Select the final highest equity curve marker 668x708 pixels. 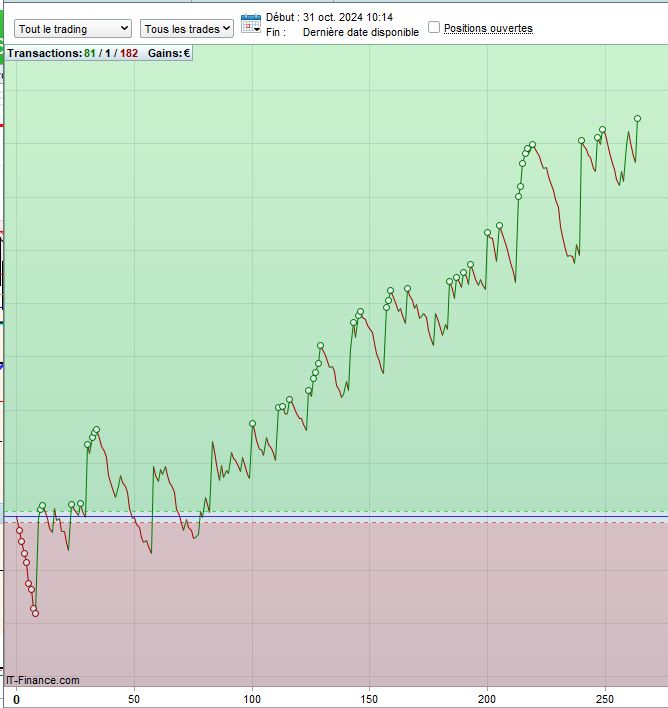point(637,119)
